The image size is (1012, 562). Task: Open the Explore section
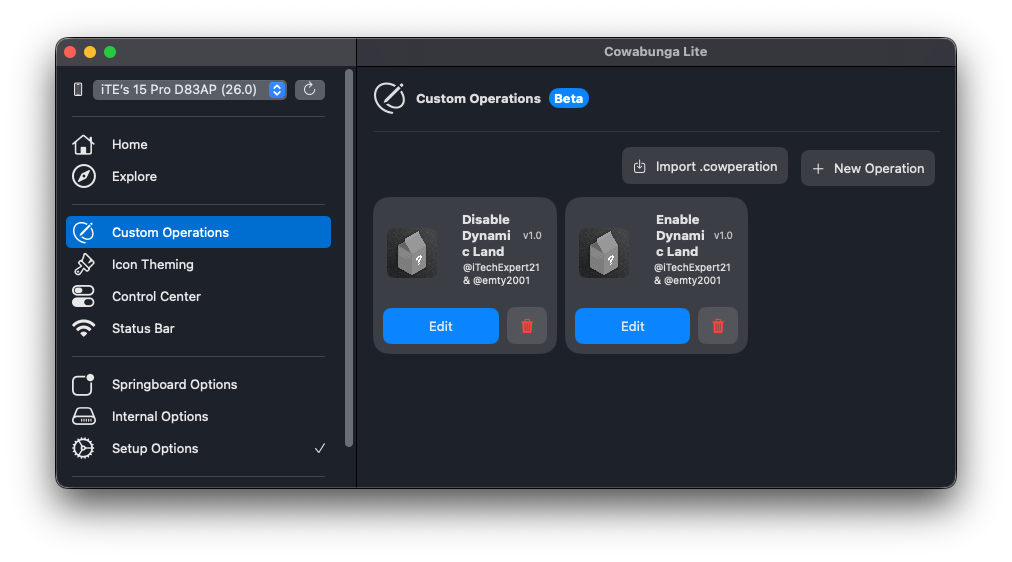198,176
